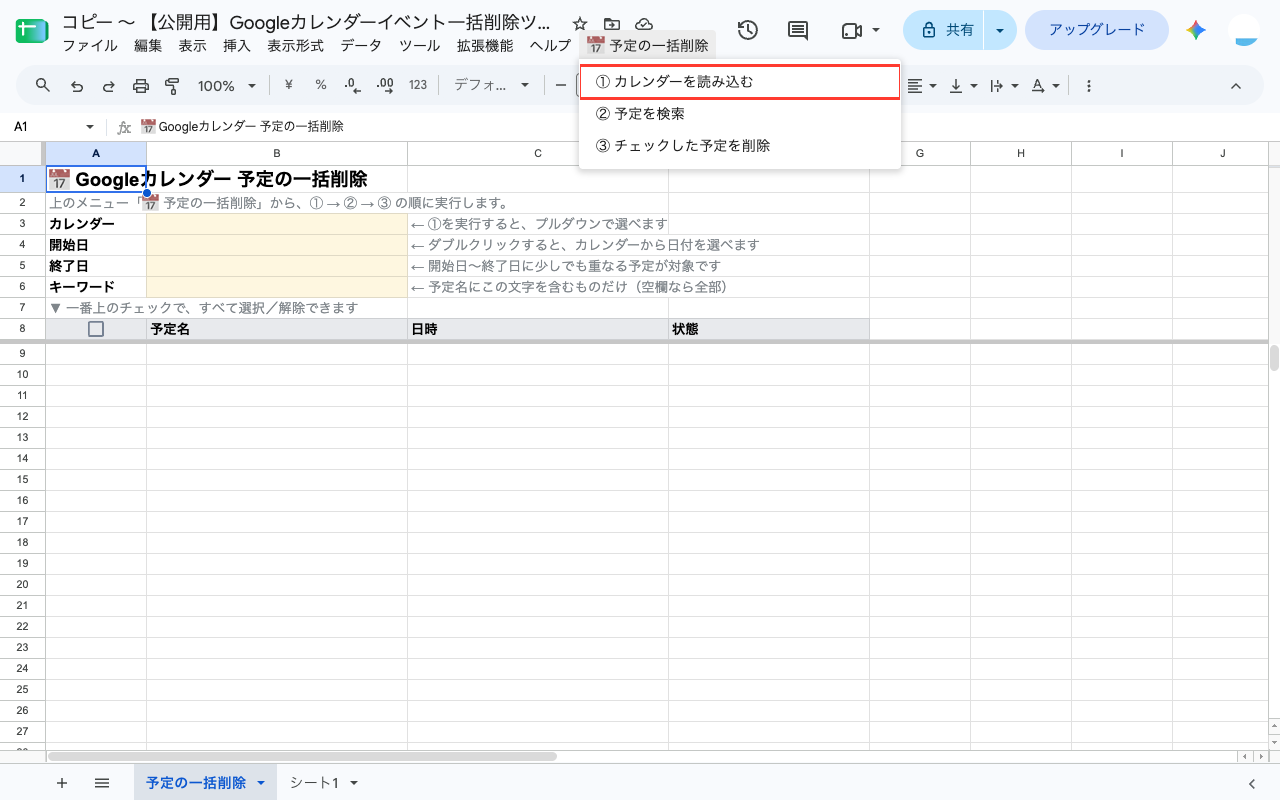Open more toolbar options (three dots)
This screenshot has width=1280, height=800.
point(1089,85)
